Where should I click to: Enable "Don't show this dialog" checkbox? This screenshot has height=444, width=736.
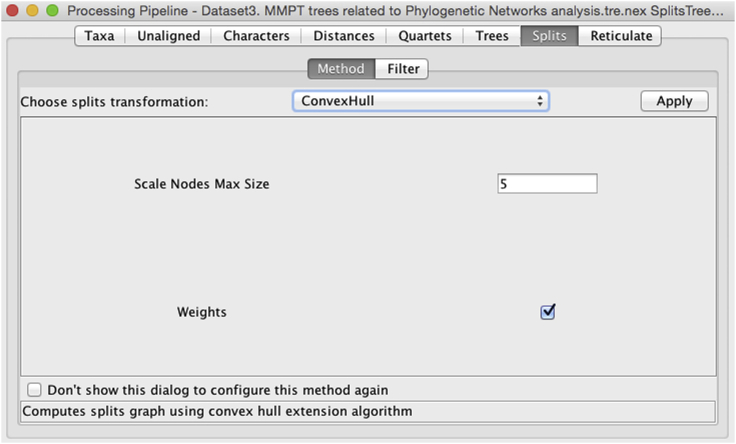coord(35,390)
